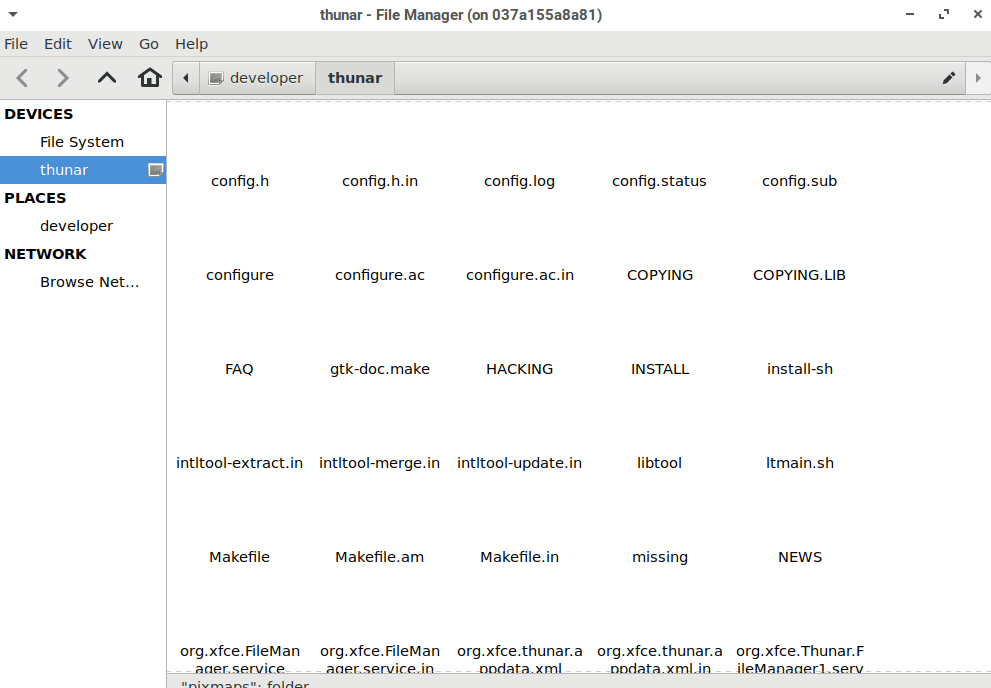
Task: Go to parent folder with up arrow
Action: [107, 78]
